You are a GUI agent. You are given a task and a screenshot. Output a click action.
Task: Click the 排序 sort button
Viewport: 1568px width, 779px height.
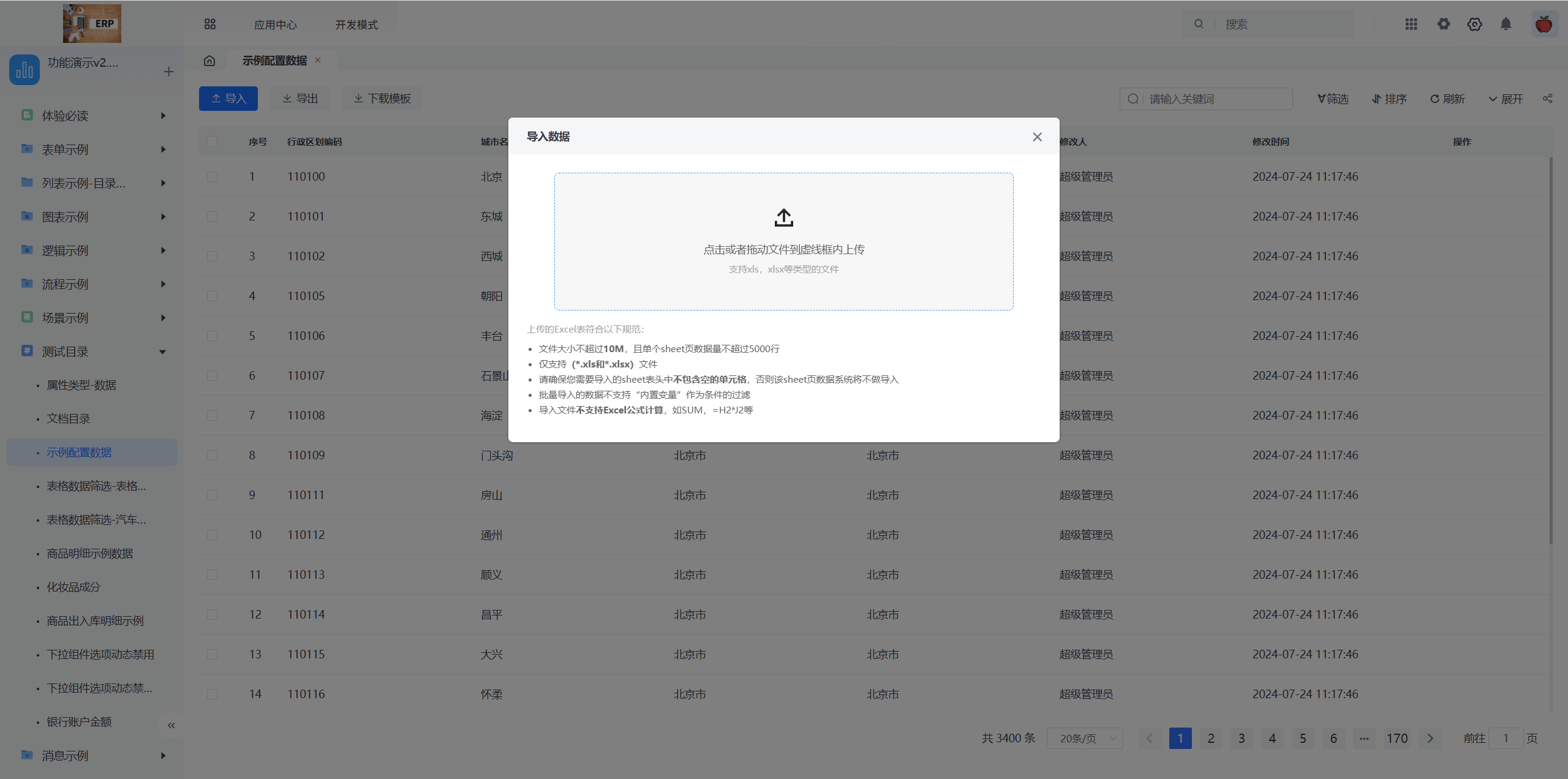pyautogui.click(x=1389, y=99)
